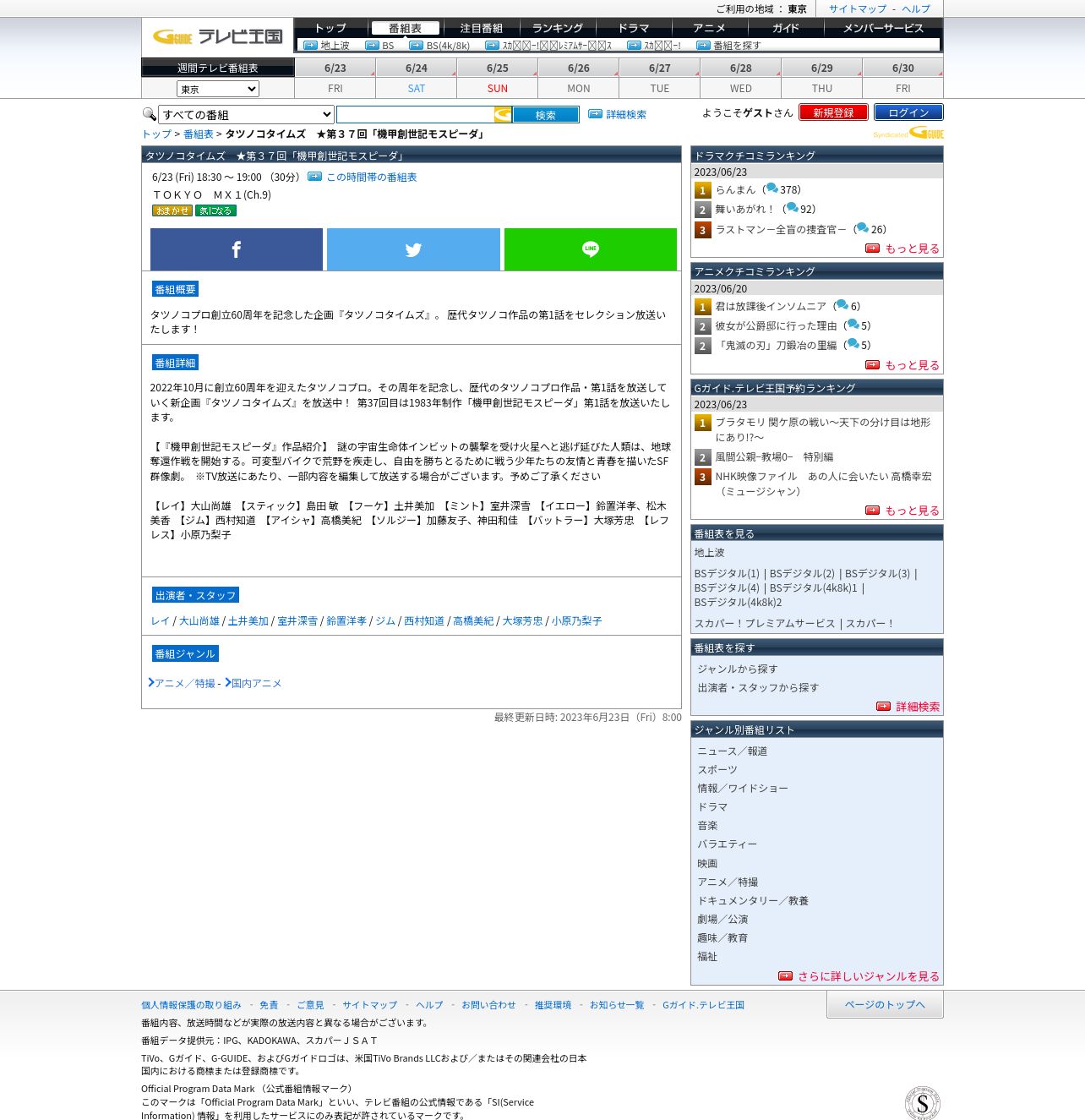This screenshot has height=1120, width=1085.
Task: Open ジャンルから探す link
Action: point(738,669)
